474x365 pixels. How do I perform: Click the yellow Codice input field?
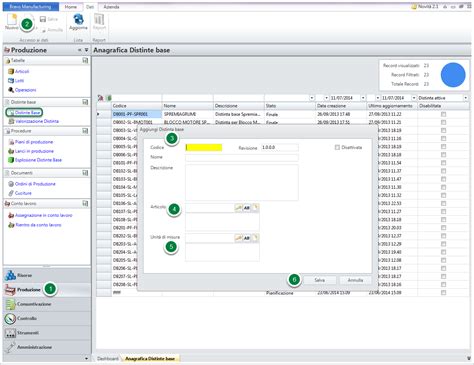point(204,147)
